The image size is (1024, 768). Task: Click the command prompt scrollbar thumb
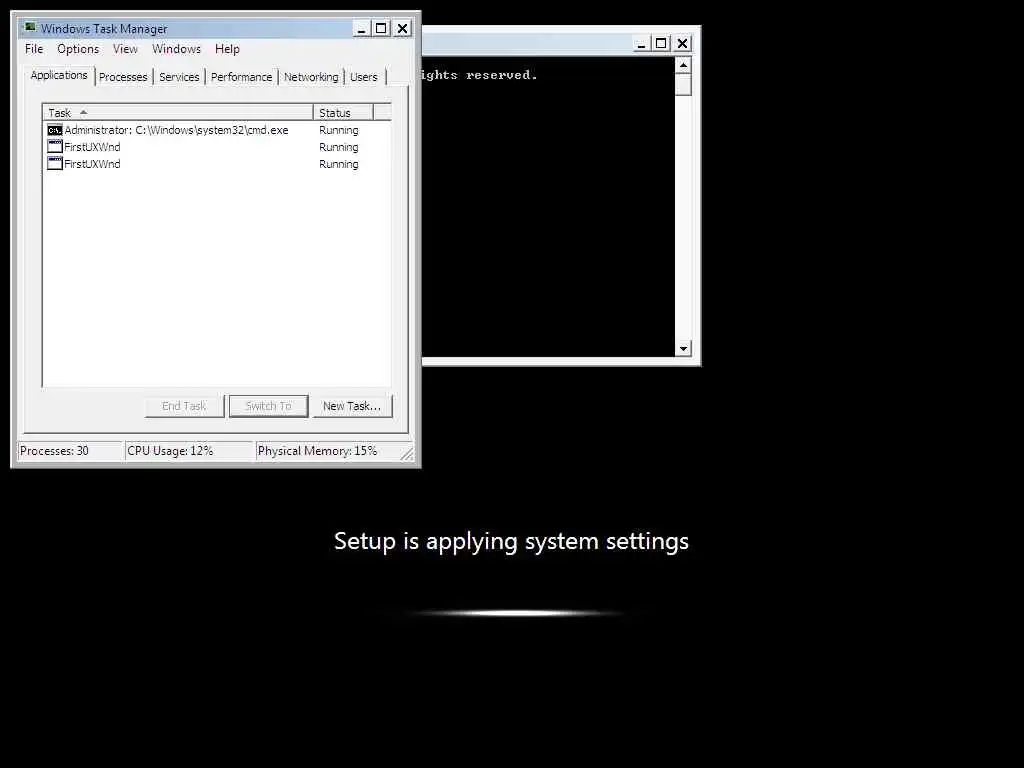(x=683, y=84)
